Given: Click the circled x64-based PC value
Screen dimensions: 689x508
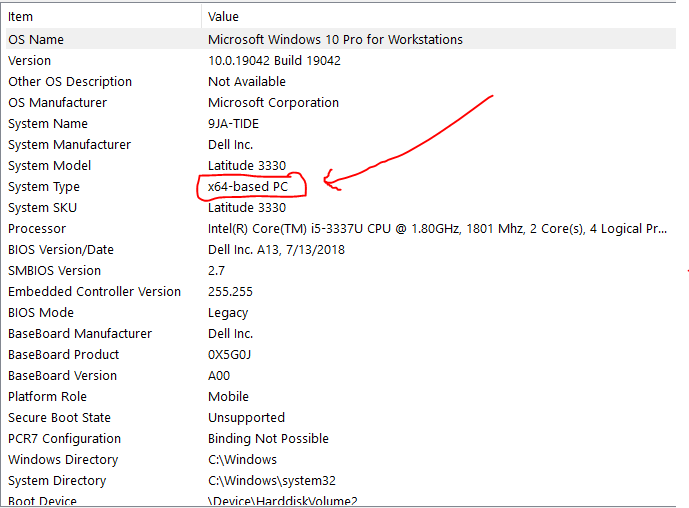Looking at the screenshot, I should click(248, 187).
